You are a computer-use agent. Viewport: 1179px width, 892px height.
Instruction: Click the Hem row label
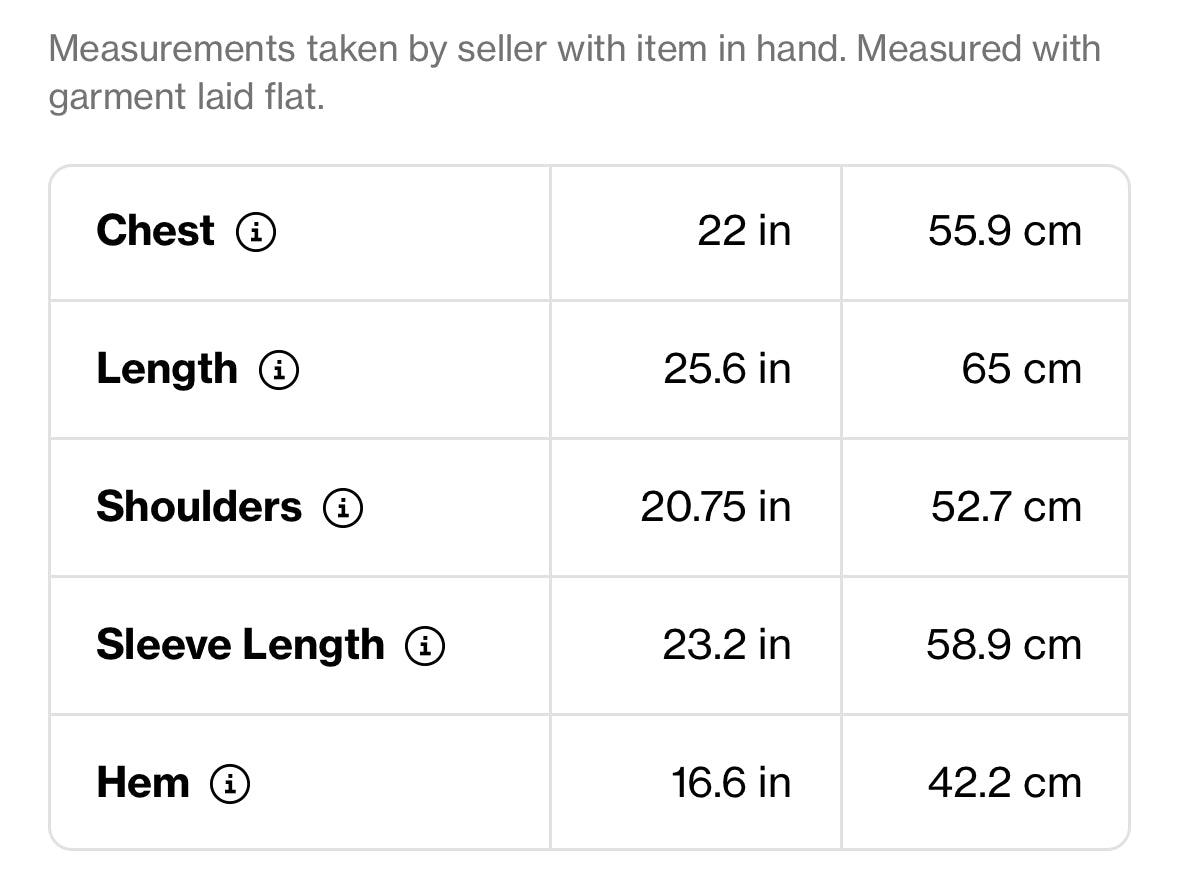pyautogui.click(x=143, y=782)
